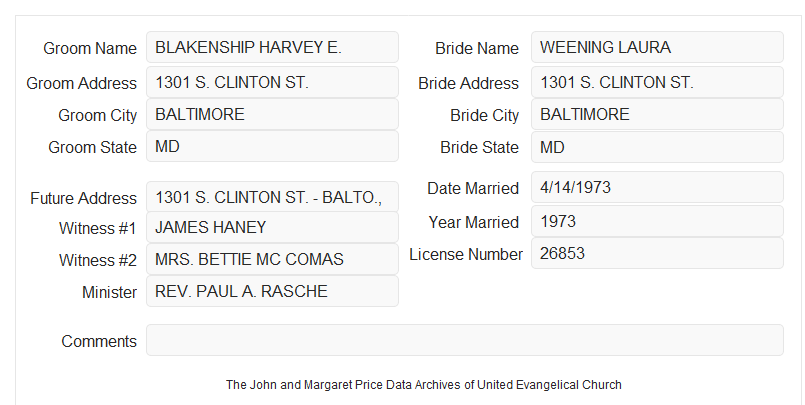Click the Comments label text
Viewport: 805px width, 405px height.
coord(99,341)
